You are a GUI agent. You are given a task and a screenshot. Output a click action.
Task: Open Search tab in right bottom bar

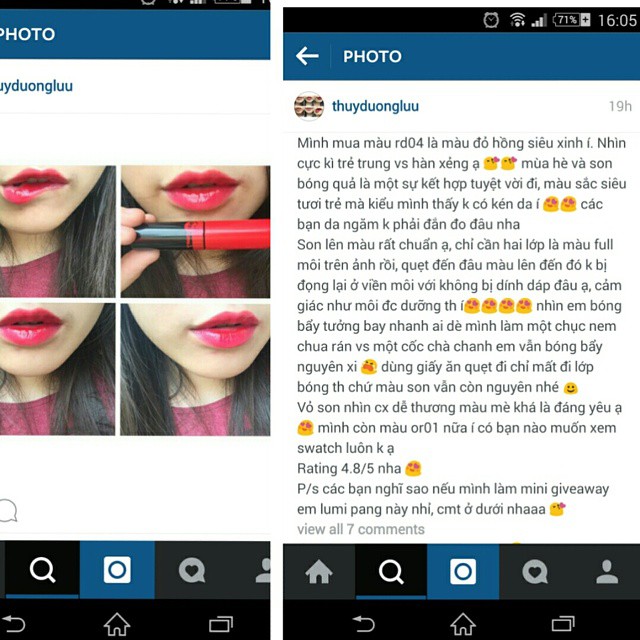tap(391, 571)
